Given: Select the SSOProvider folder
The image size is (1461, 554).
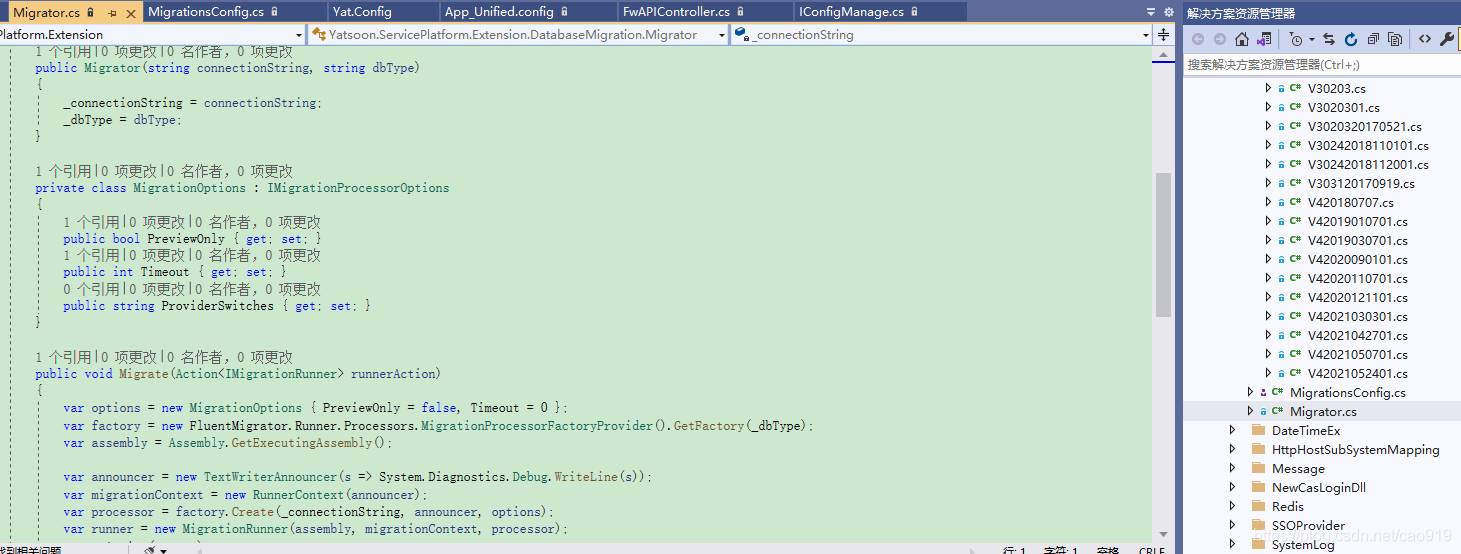Looking at the screenshot, I should tap(1308, 525).
